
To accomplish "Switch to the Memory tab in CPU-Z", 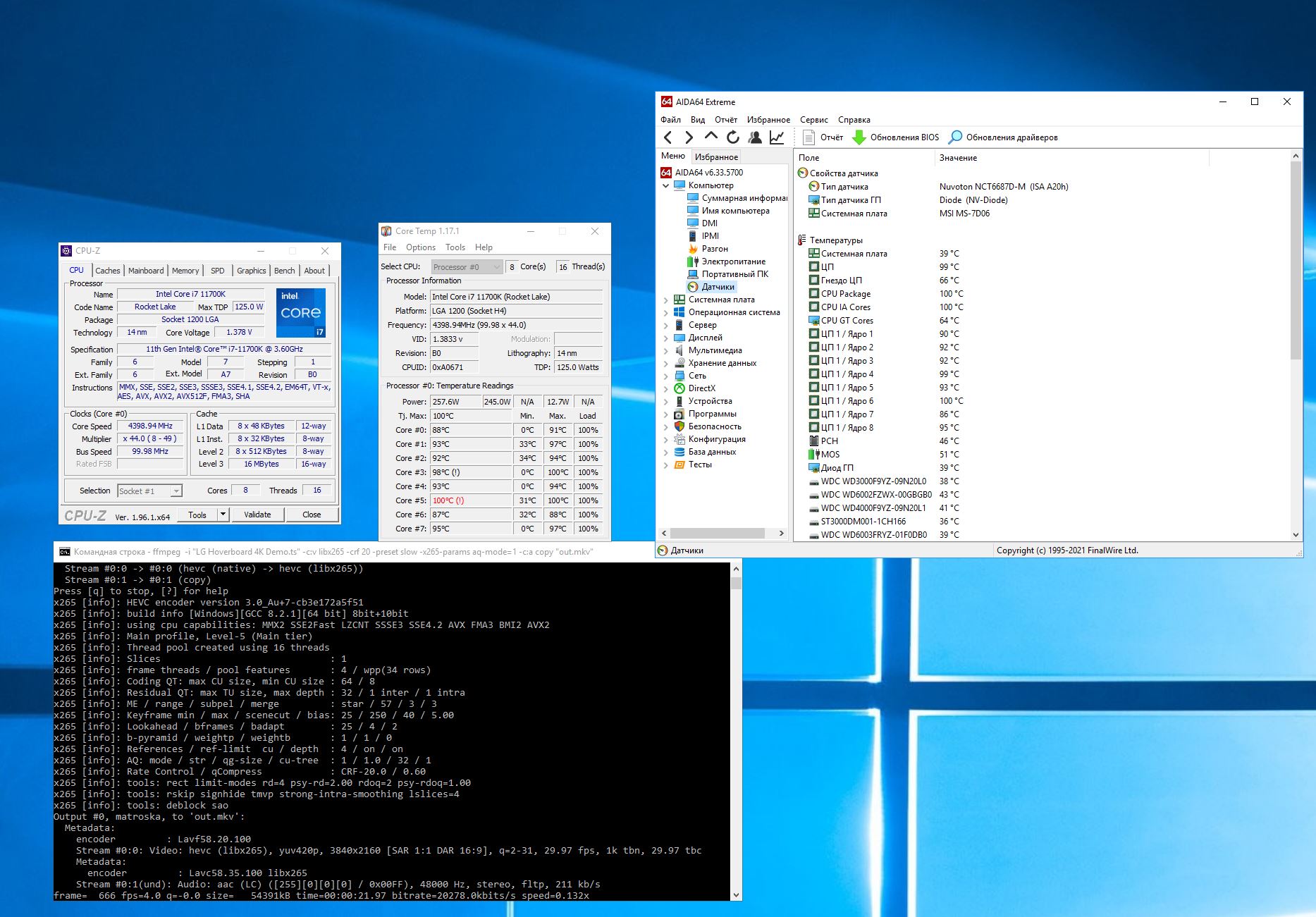I will 185,271.
